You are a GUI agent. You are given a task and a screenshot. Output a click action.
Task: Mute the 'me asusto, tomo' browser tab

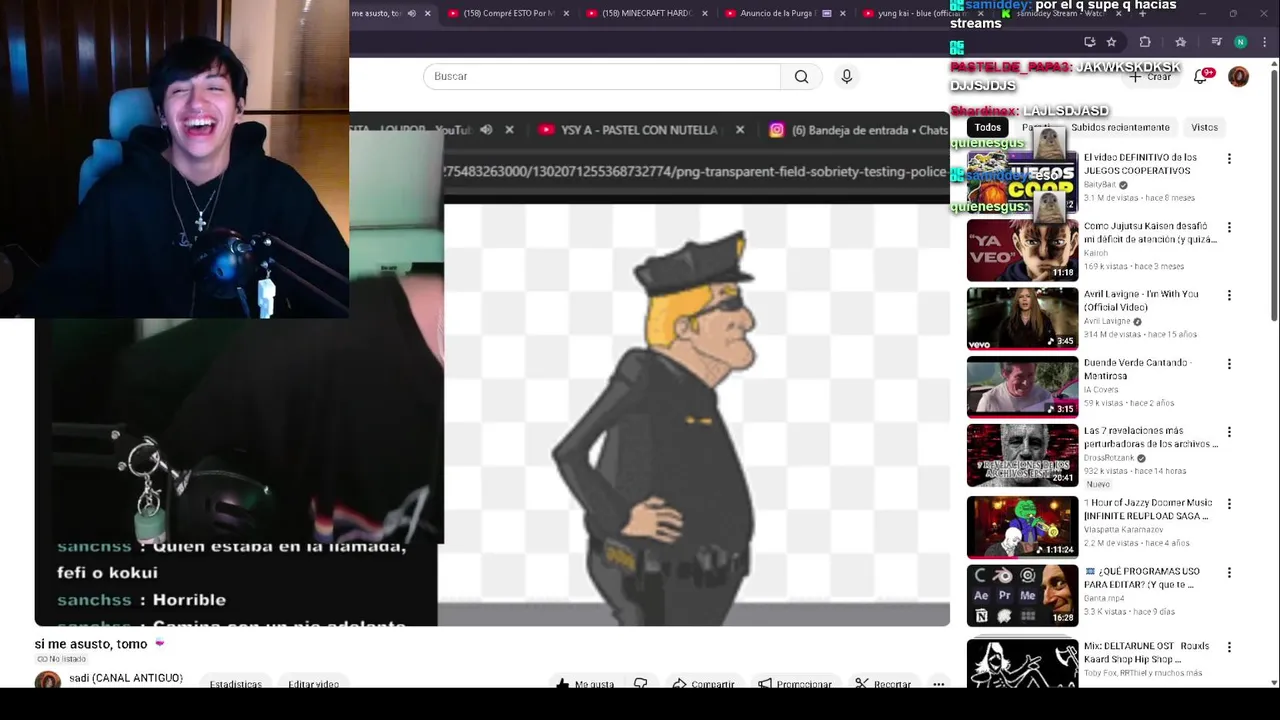[x=411, y=13]
